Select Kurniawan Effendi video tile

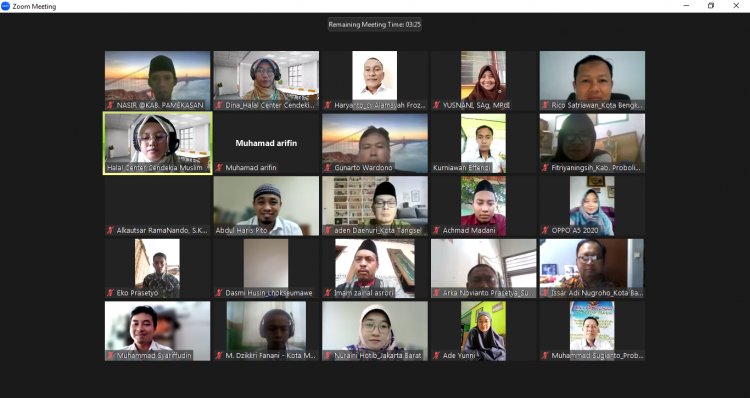(484, 143)
